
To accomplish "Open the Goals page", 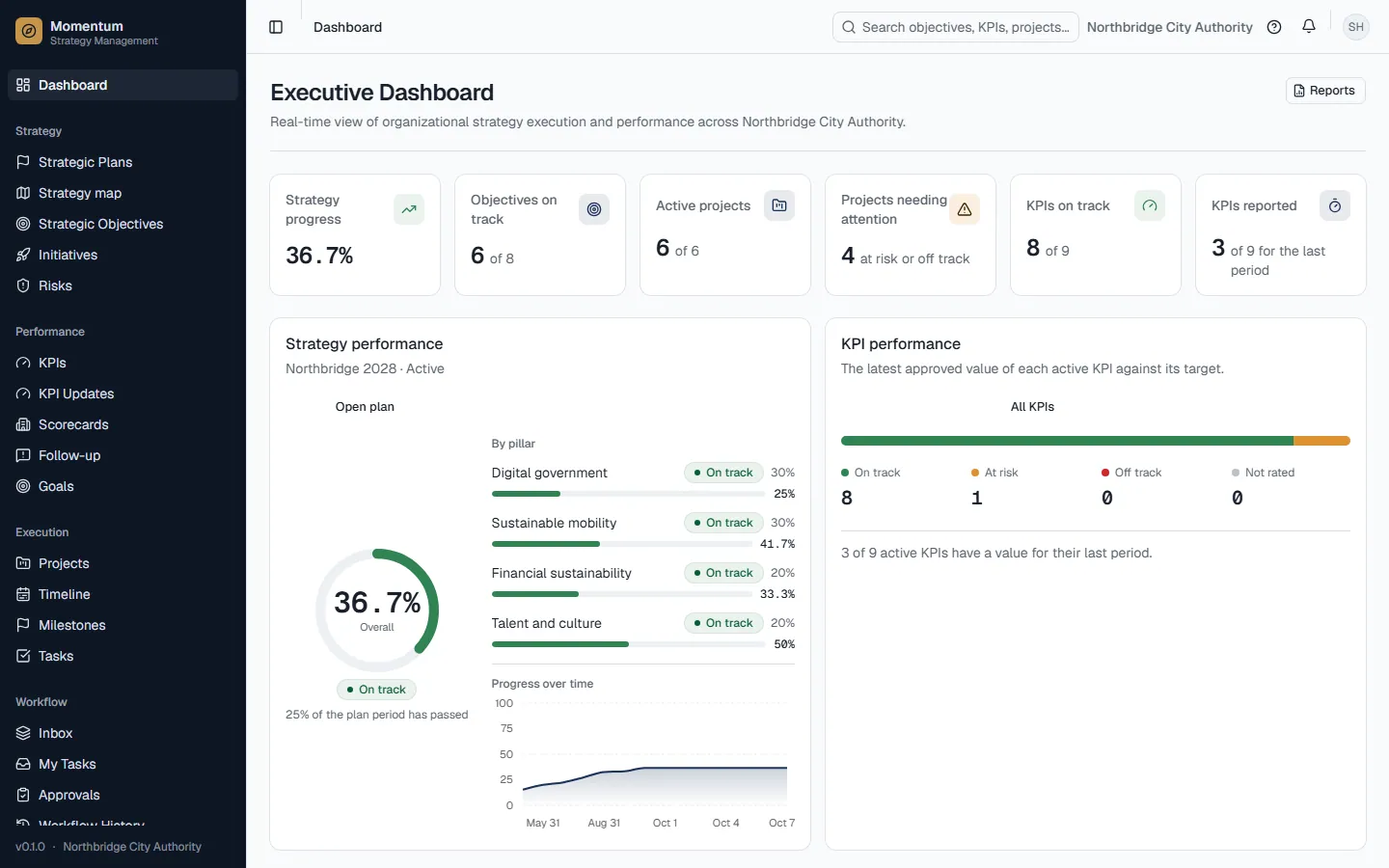I will point(123,486).
